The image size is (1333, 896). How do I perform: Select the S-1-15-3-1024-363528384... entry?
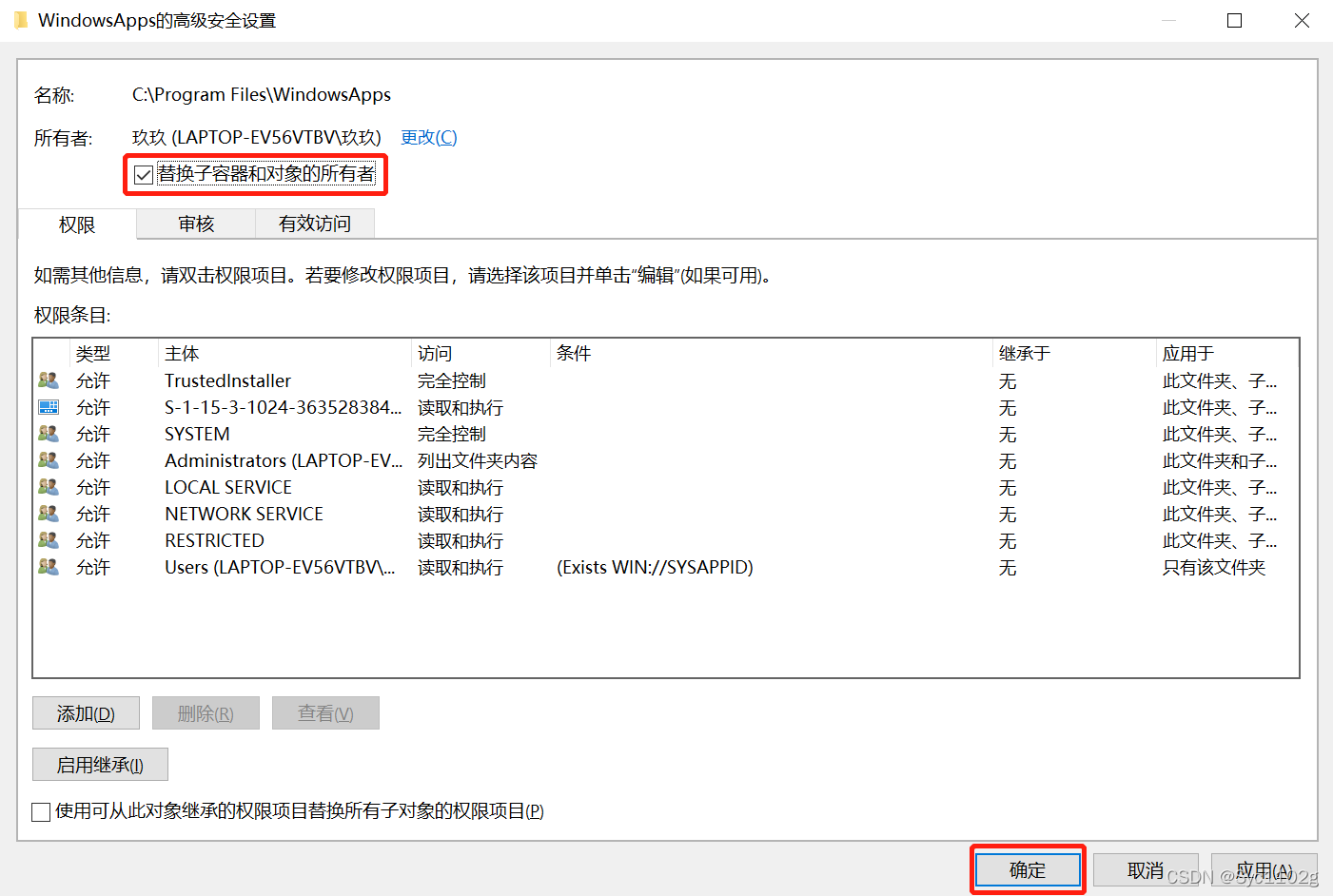(666, 407)
